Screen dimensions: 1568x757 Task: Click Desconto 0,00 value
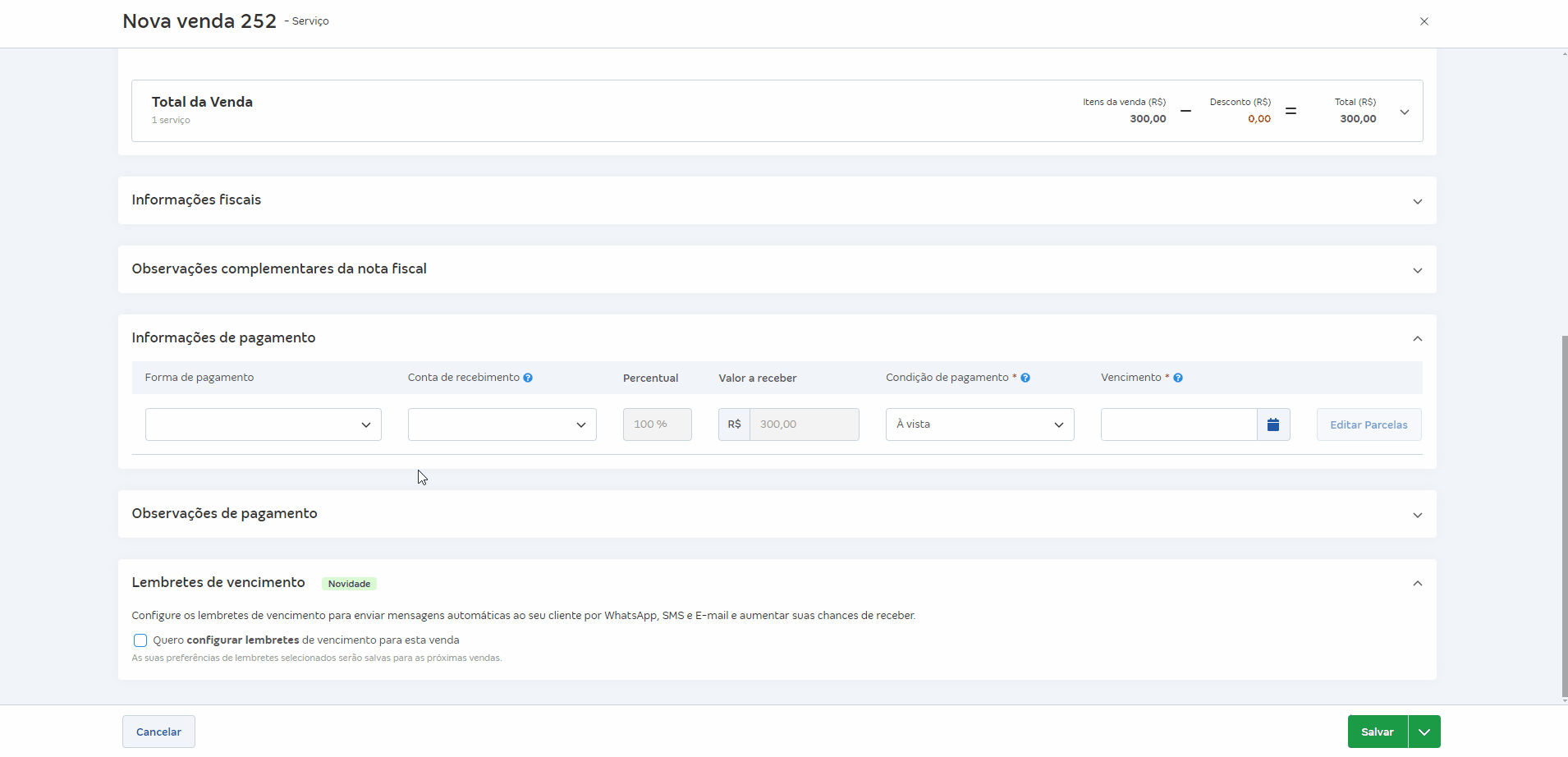1259,119
